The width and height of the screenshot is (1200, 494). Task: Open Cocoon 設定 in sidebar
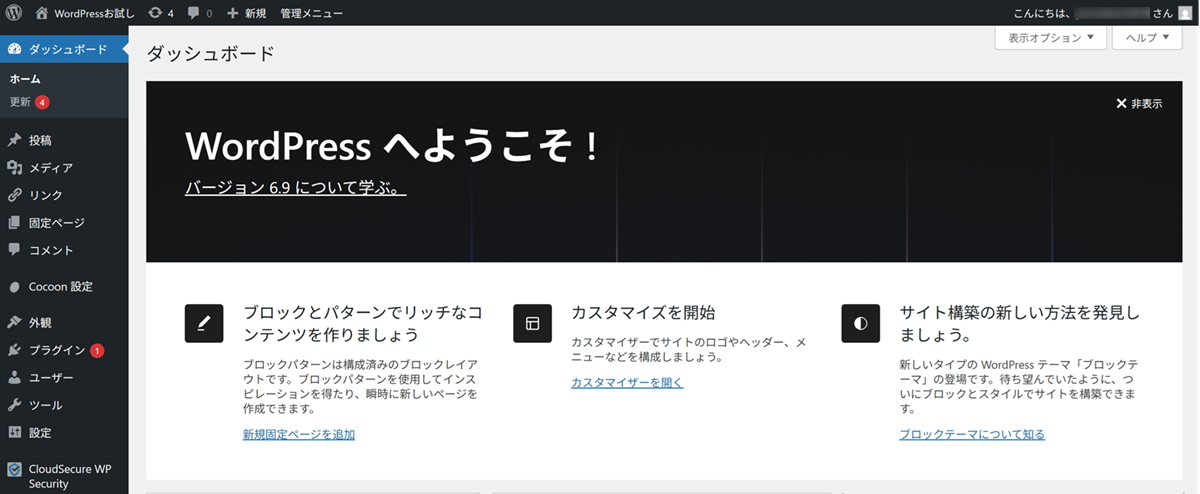pos(60,286)
